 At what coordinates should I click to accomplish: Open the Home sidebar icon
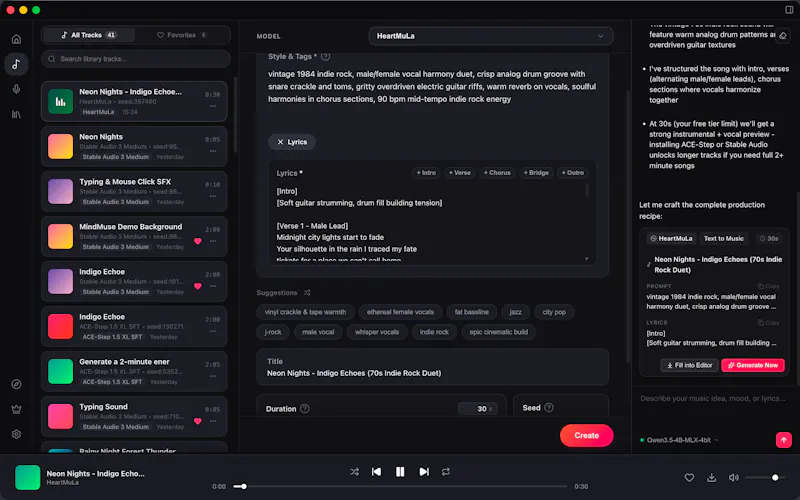point(16,39)
